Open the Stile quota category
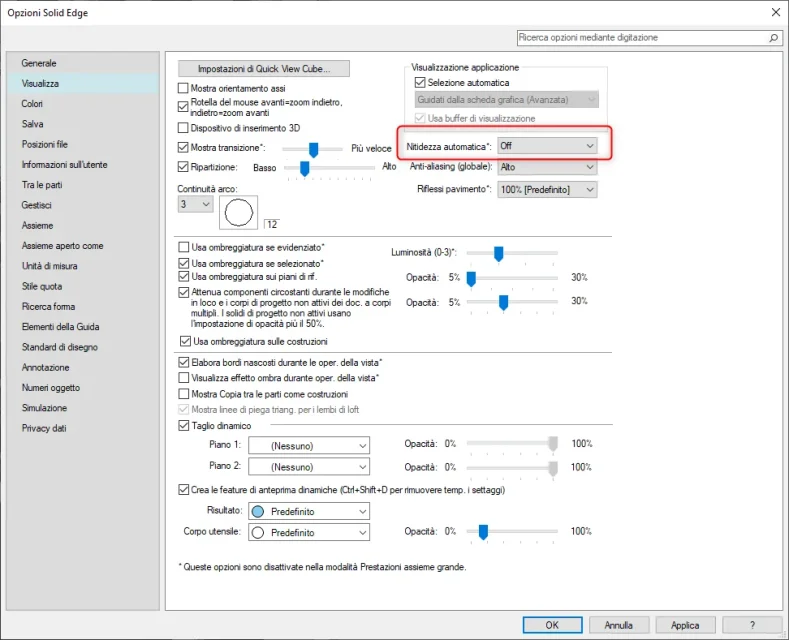The image size is (789, 640). (83, 286)
